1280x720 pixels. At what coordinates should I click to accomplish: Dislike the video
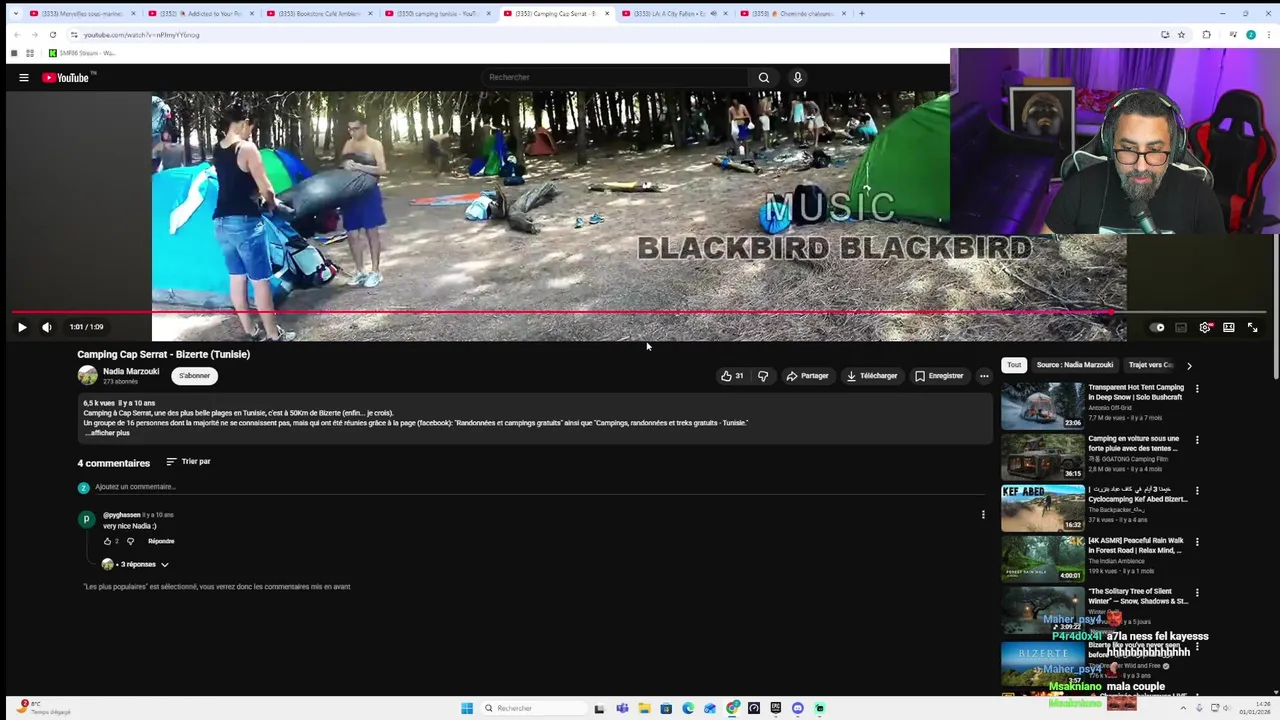(763, 376)
